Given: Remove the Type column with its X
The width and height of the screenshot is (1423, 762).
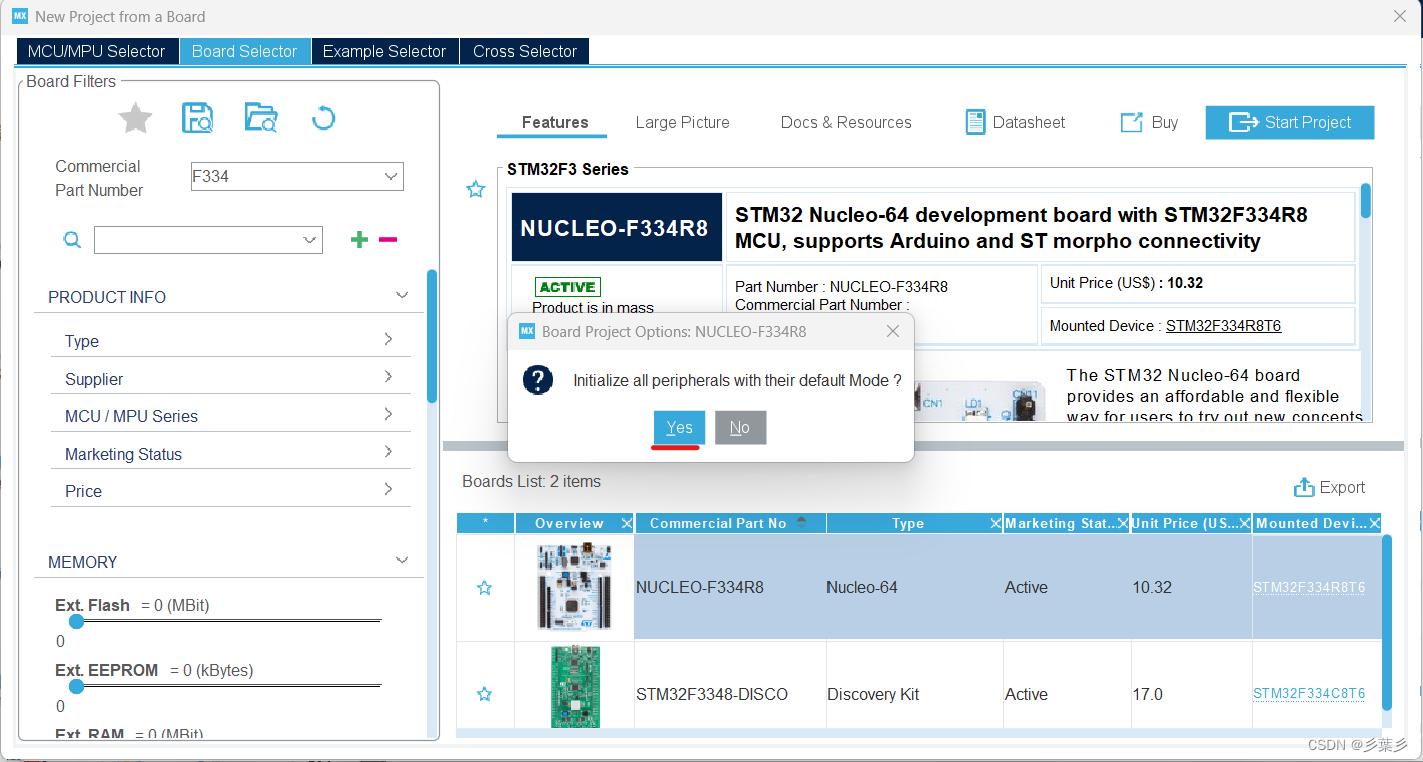Looking at the screenshot, I should 996,523.
